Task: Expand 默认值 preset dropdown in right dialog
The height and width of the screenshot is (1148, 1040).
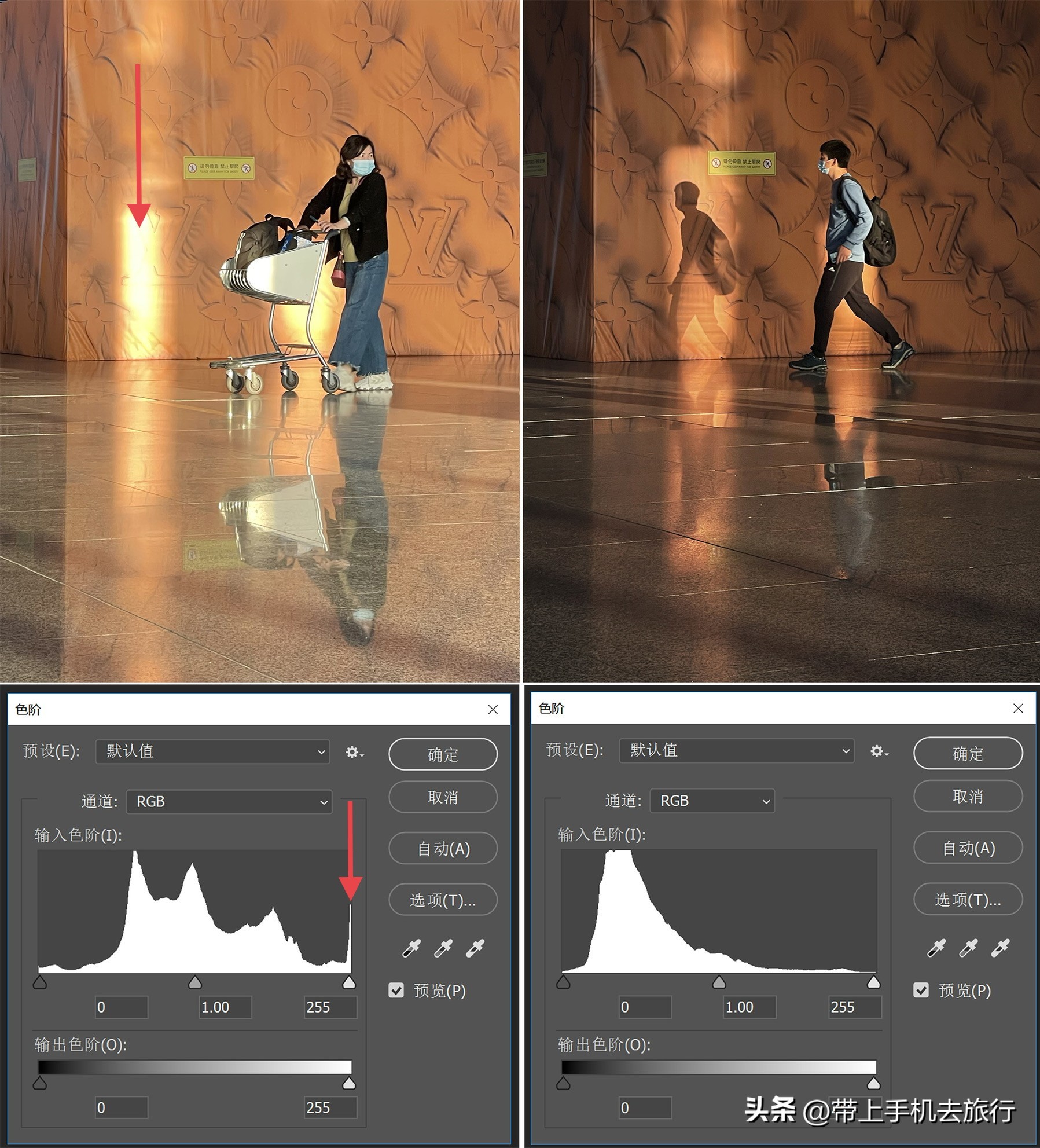Action: click(x=736, y=750)
